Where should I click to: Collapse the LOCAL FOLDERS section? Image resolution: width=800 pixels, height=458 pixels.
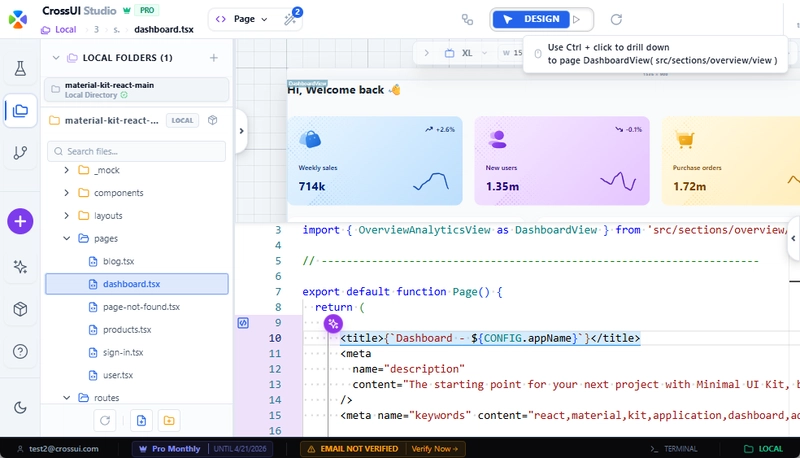coord(56,58)
